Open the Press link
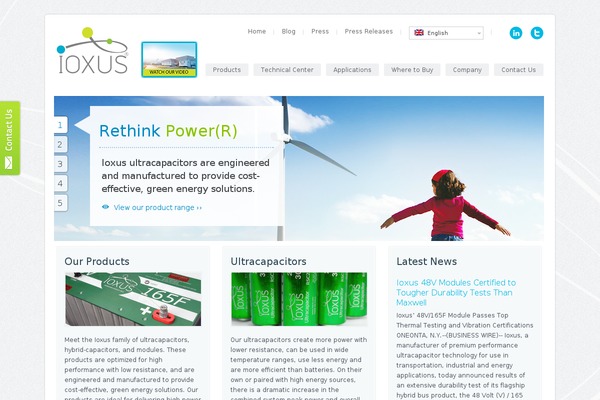Image resolution: width=600 pixels, height=400 pixels. (x=320, y=31)
